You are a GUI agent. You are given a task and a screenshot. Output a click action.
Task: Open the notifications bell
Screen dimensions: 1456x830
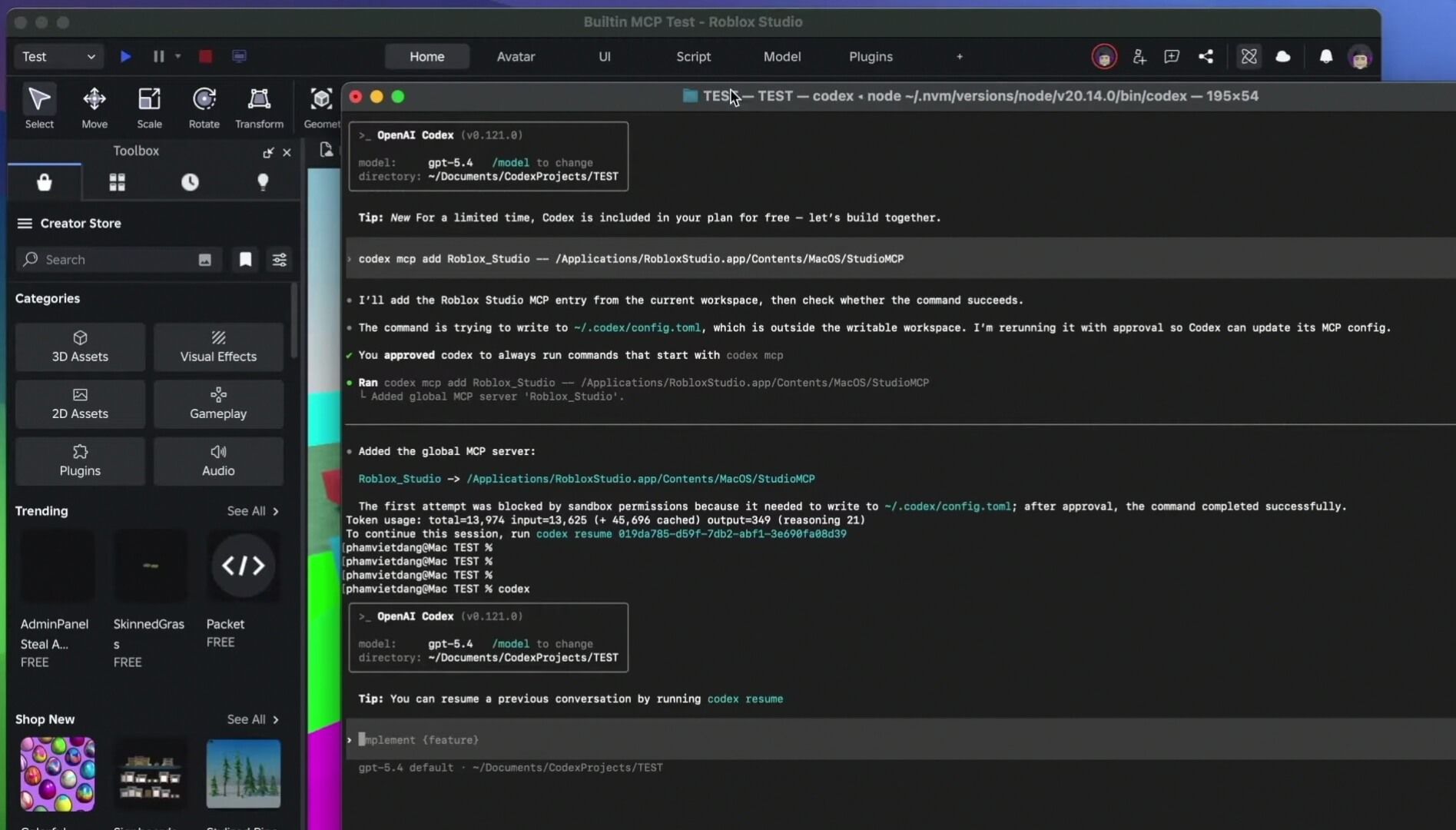coord(1325,57)
